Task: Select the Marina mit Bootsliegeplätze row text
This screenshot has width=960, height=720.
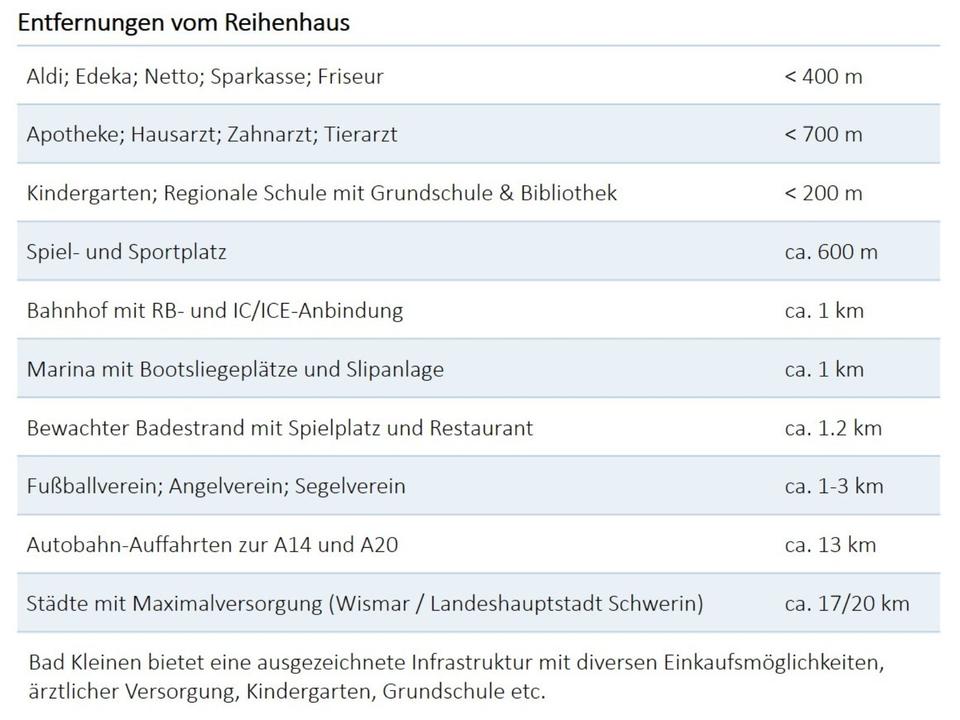Action: 235,369
